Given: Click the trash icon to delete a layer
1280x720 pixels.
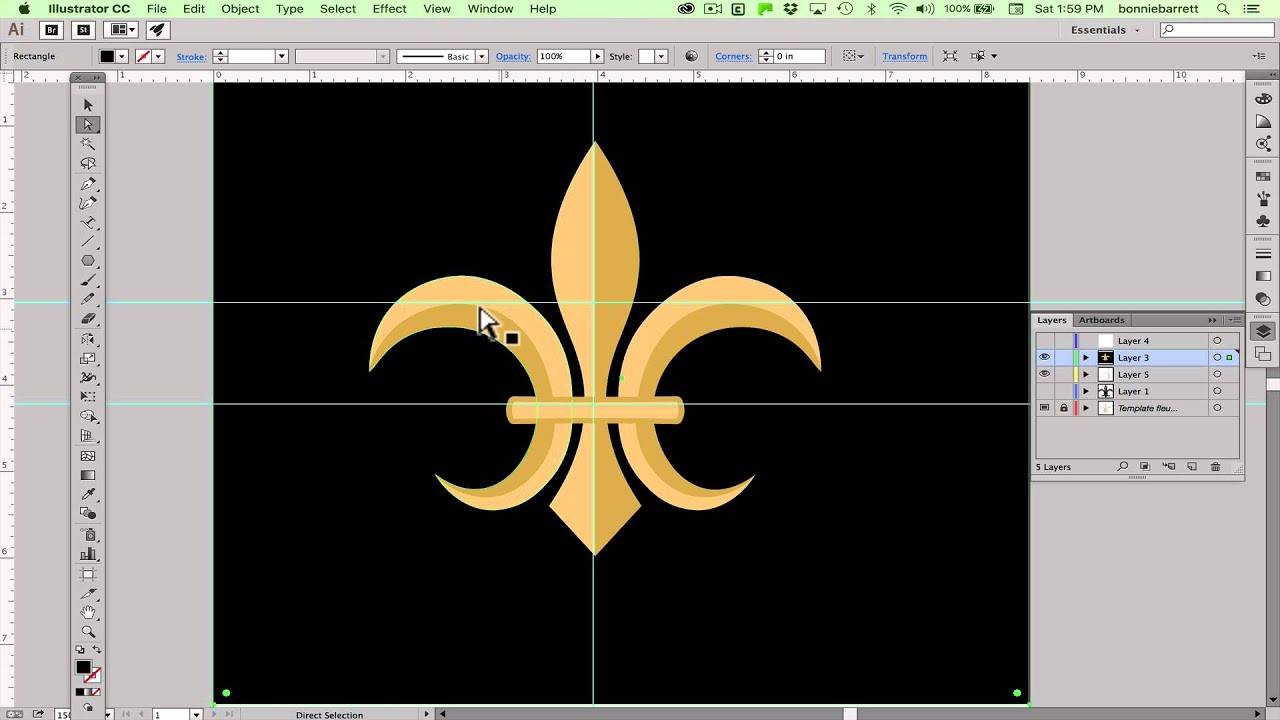Looking at the screenshot, I should [x=1215, y=466].
